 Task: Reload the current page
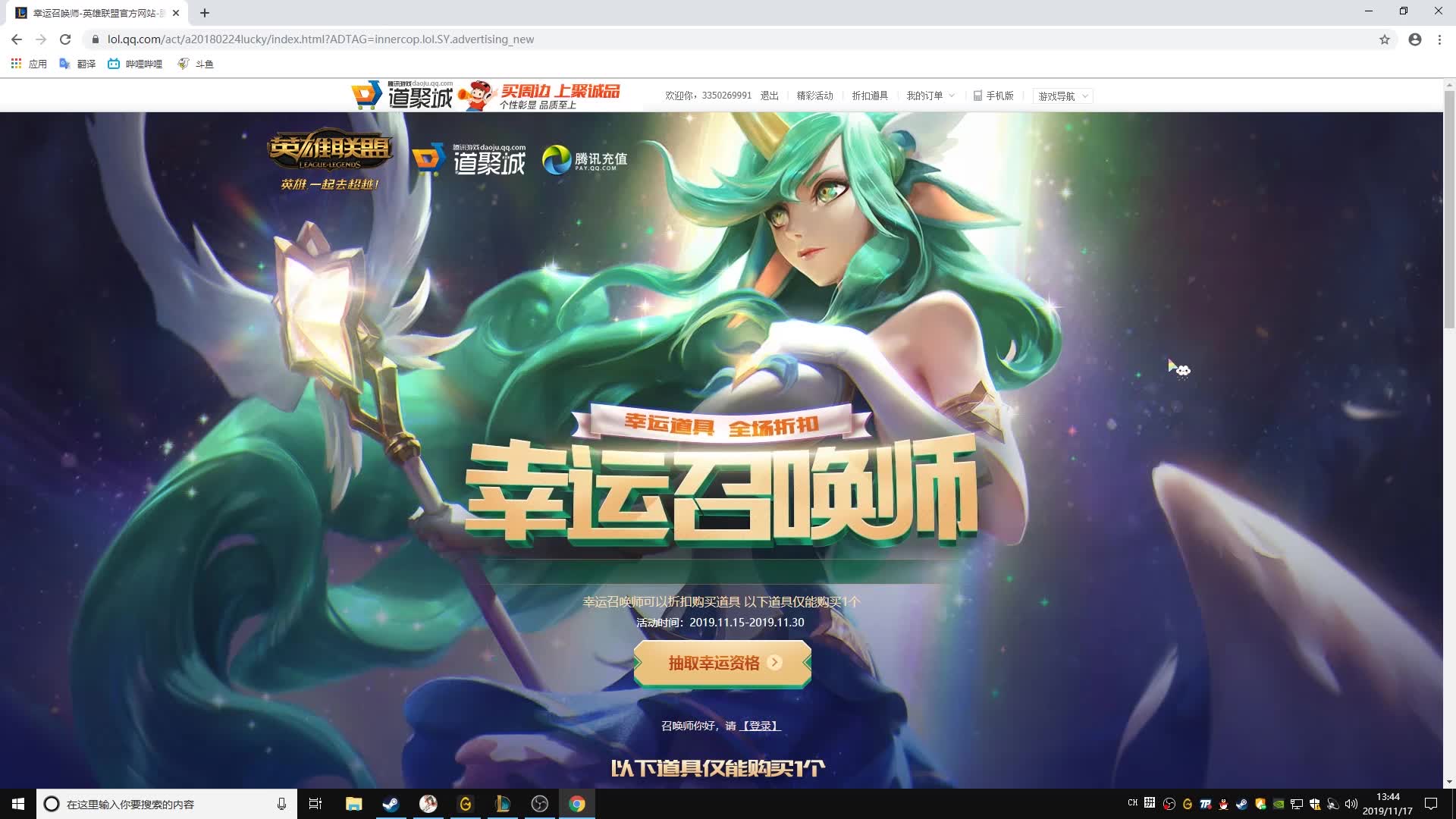point(65,39)
